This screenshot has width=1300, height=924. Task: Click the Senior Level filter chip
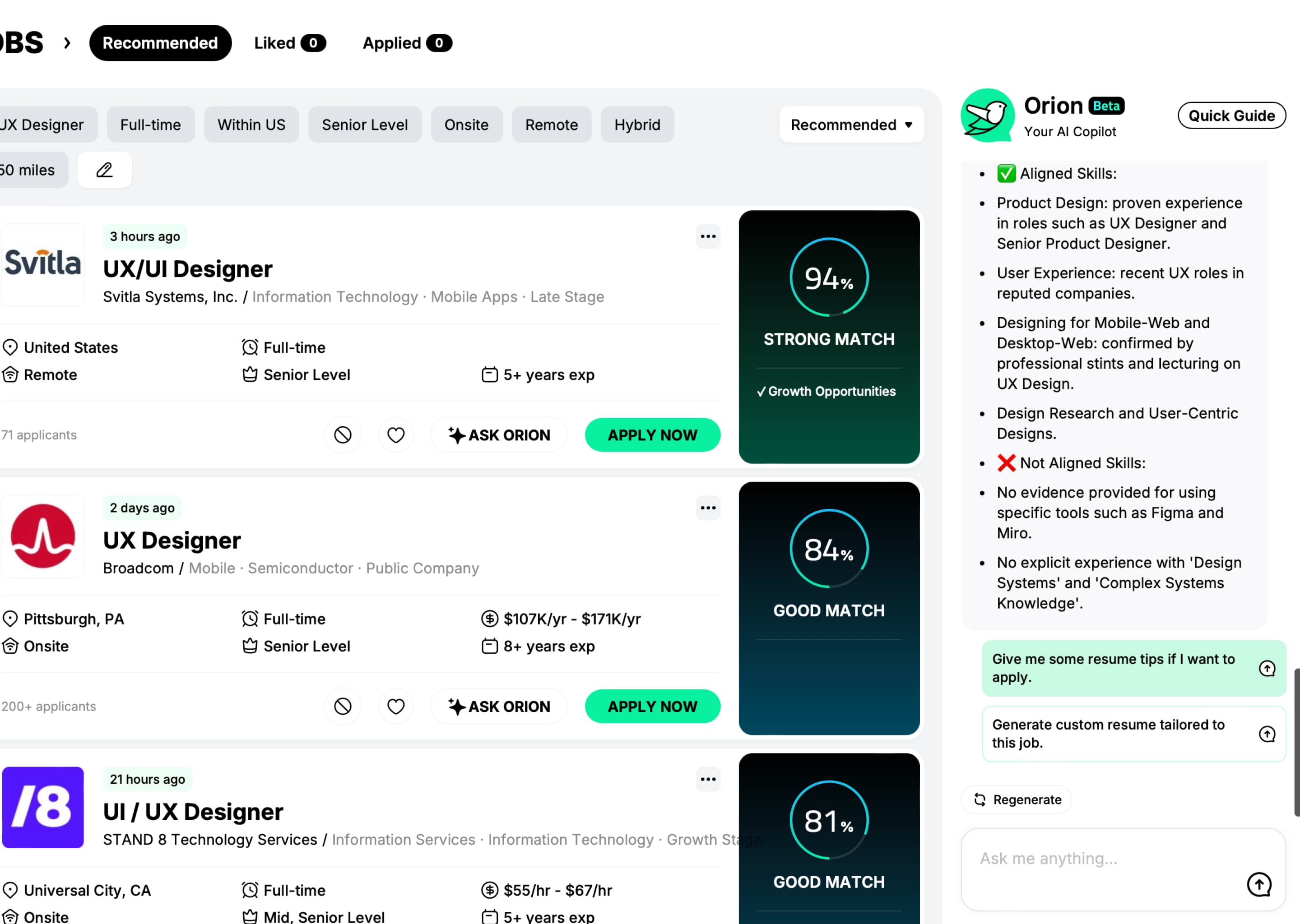tap(365, 125)
